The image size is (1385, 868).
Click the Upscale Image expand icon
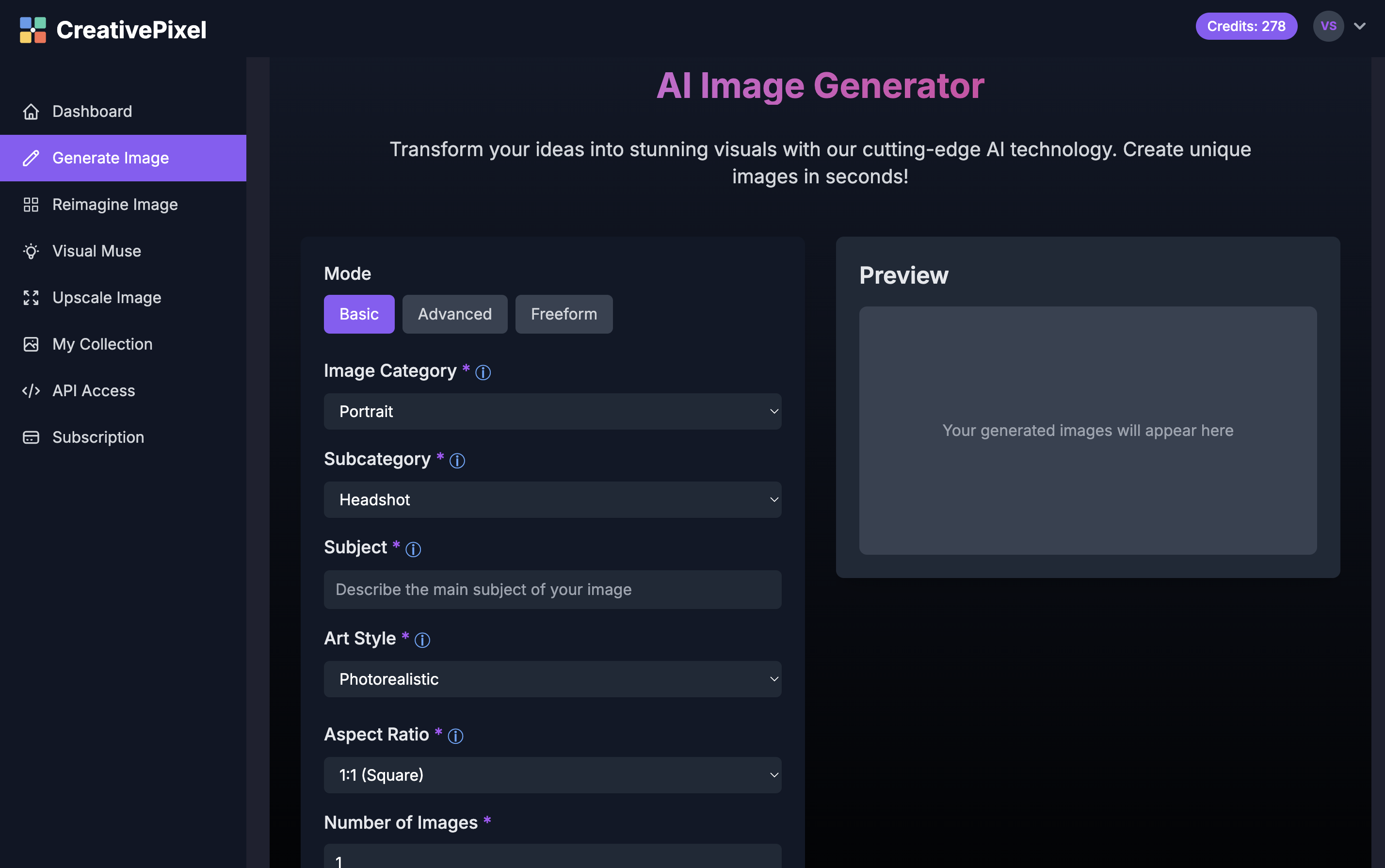(x=31, y=297)
